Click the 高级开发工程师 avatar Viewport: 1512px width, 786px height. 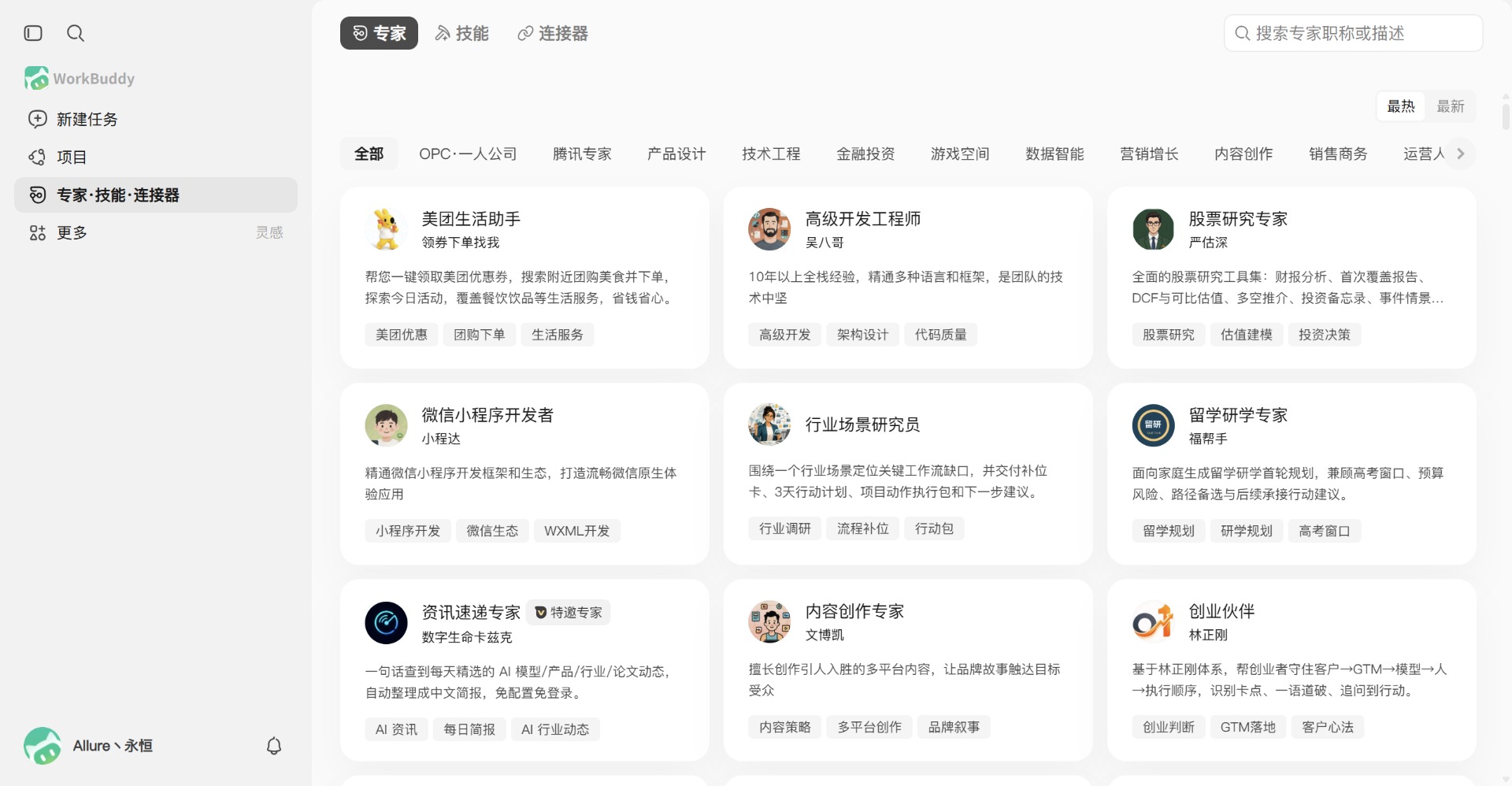point(769,229)
